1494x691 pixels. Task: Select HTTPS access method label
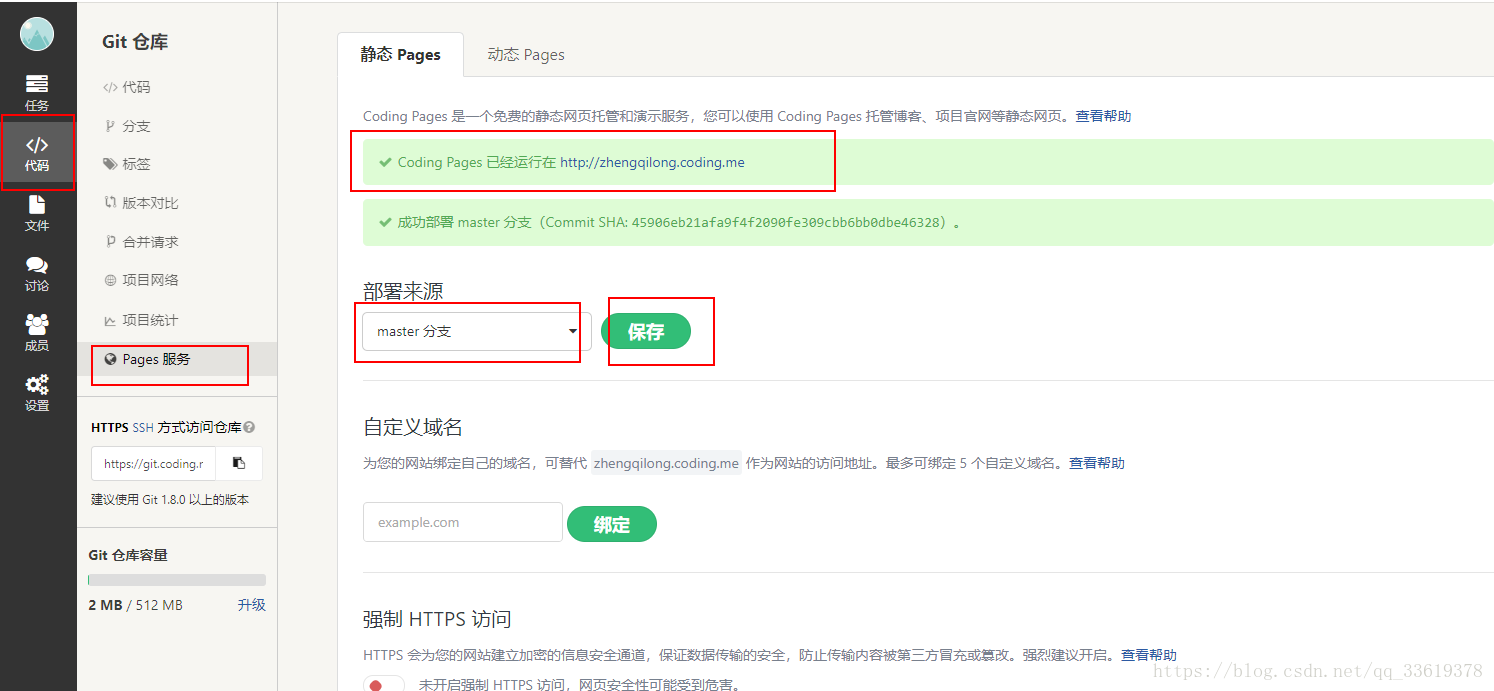[110, 427]
